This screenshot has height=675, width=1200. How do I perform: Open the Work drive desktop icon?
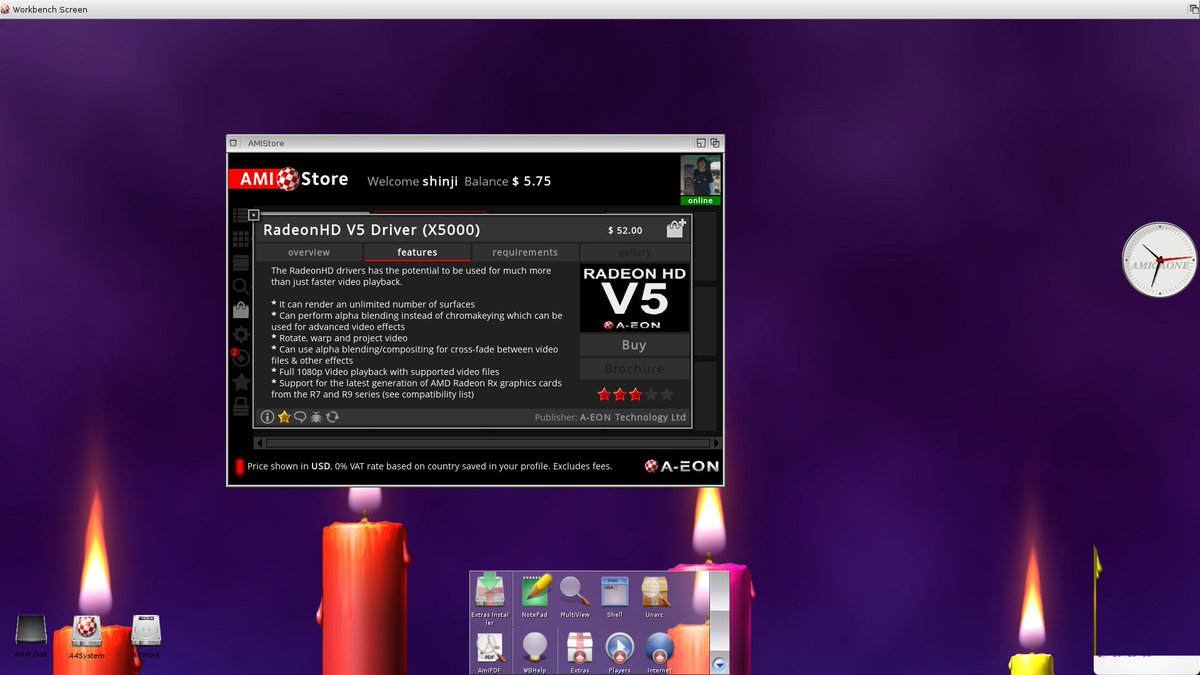point(146,636)
